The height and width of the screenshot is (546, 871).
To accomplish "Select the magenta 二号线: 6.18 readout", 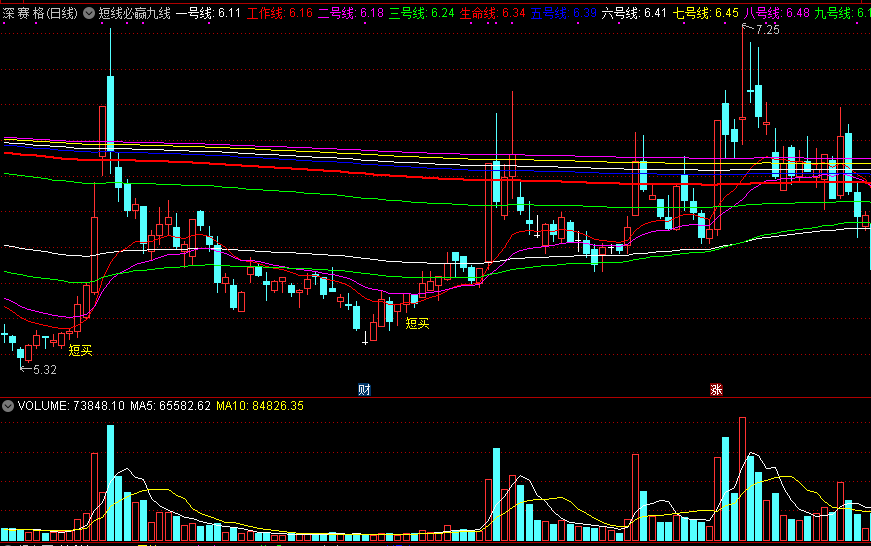I will [351, 13].
